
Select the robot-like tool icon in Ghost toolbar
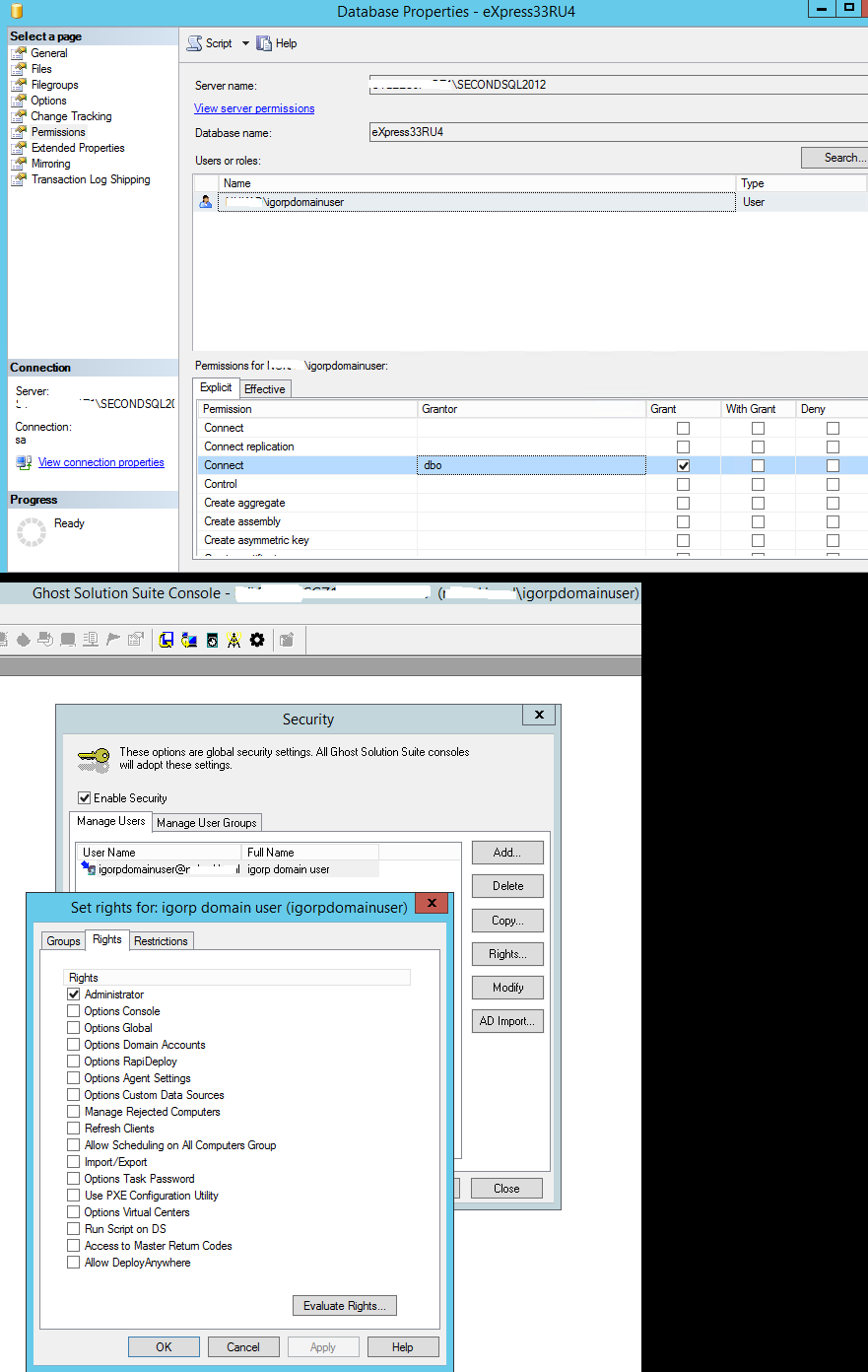point(235,640)
